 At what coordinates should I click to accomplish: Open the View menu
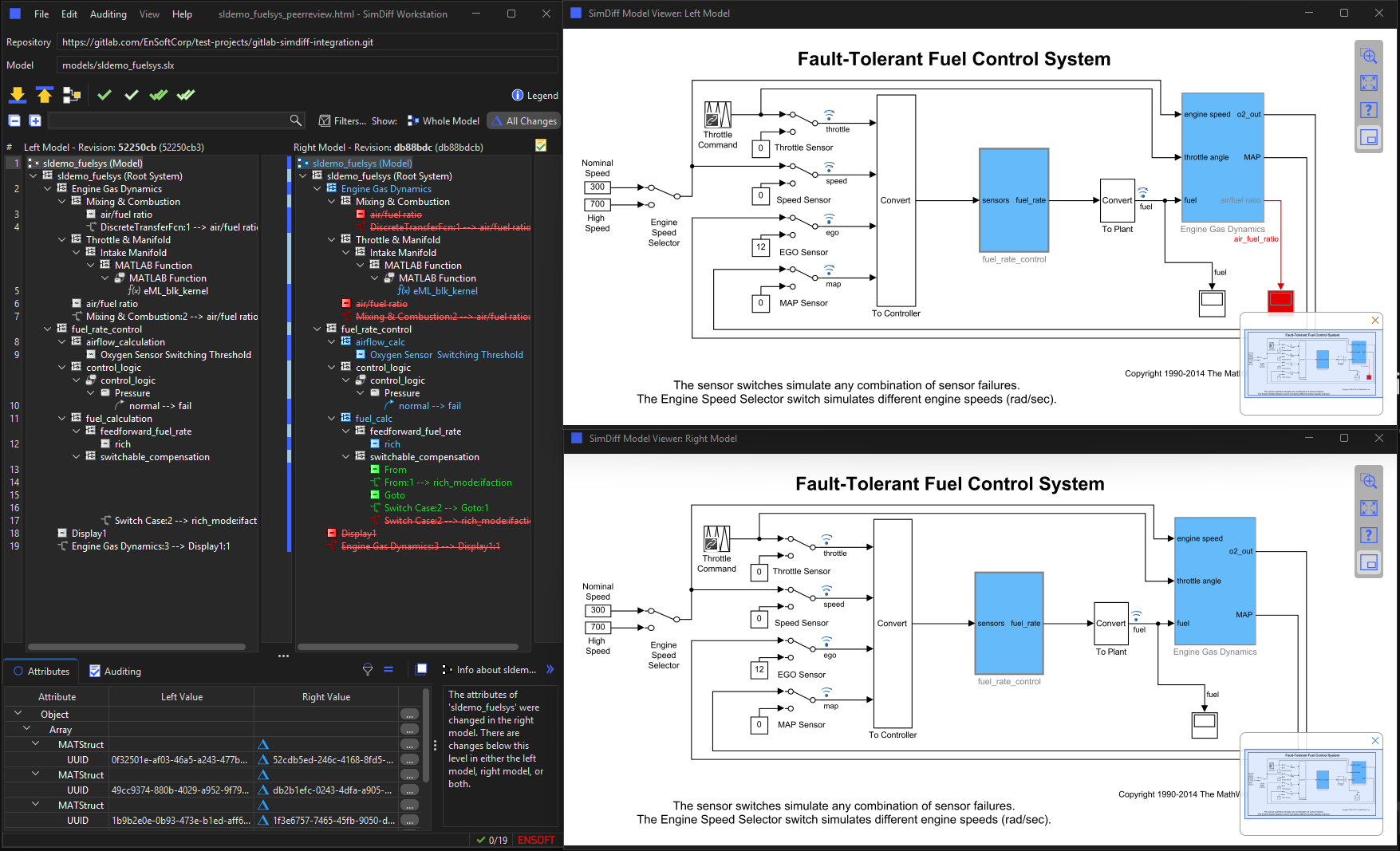pos(149,14)
